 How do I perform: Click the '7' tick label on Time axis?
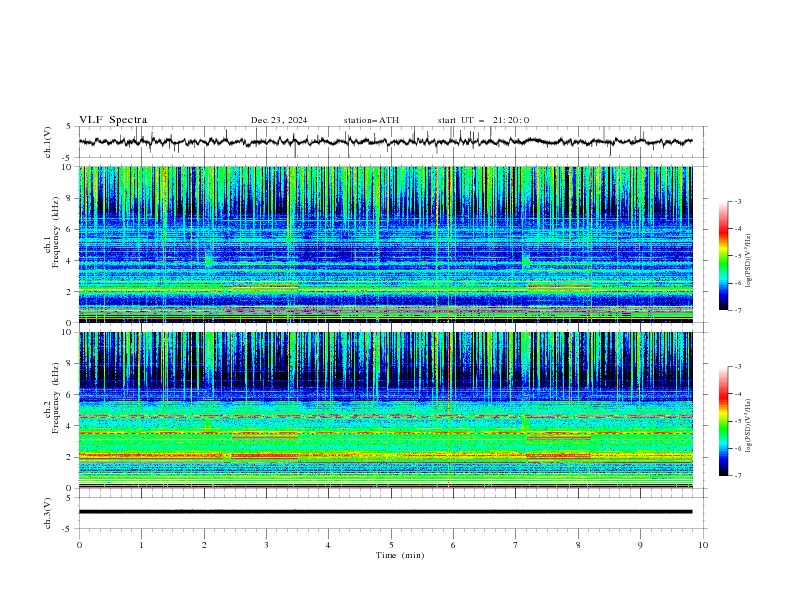pyautogui.click(x=516, y=545)
